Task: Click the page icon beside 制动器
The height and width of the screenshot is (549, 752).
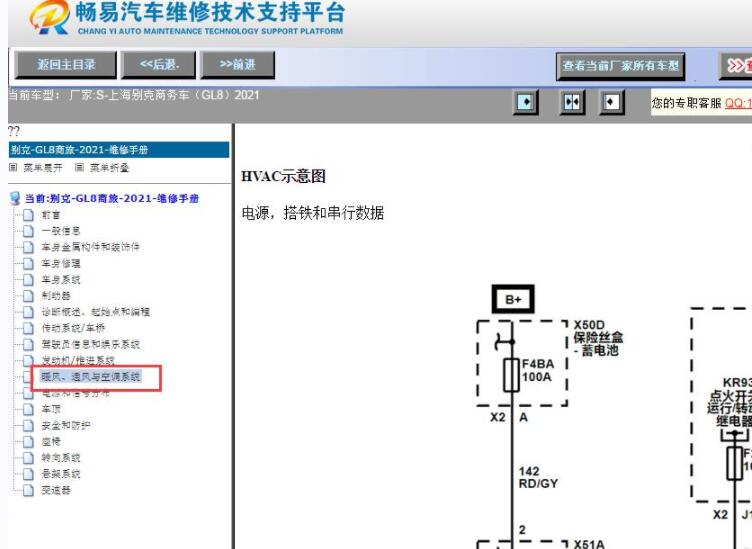Action: coord(28,295)
